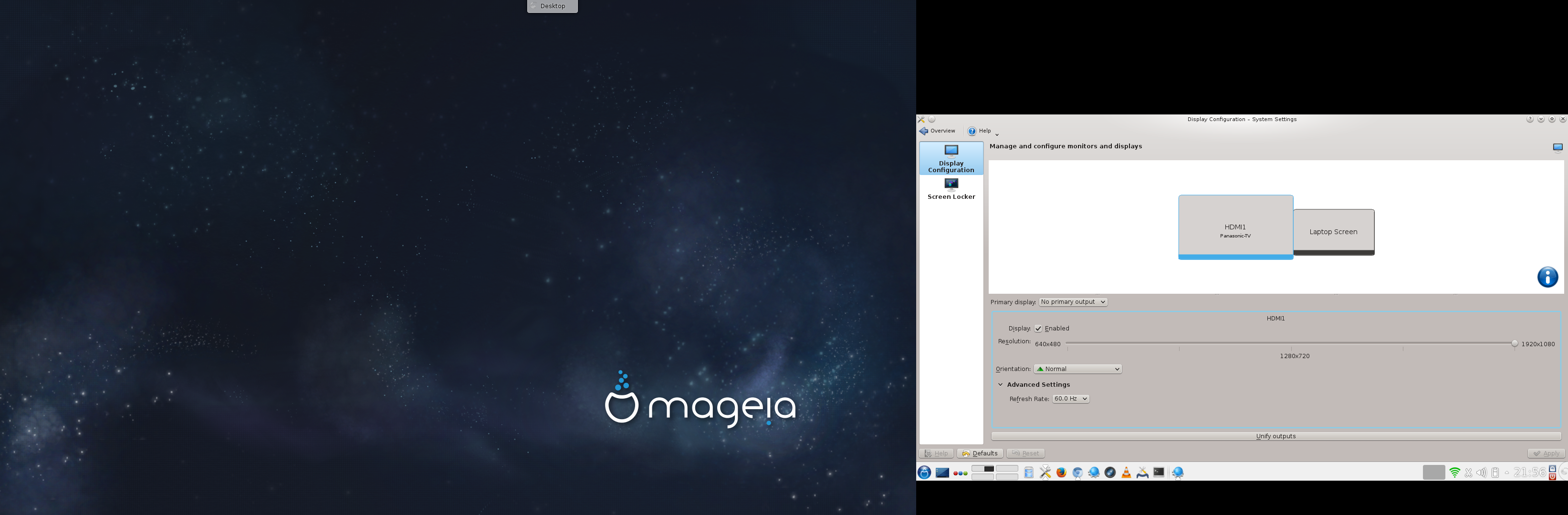Screen dimensions: 1568x515
Task: Open the Primary display dropdown
Action: pos(1073,302)
